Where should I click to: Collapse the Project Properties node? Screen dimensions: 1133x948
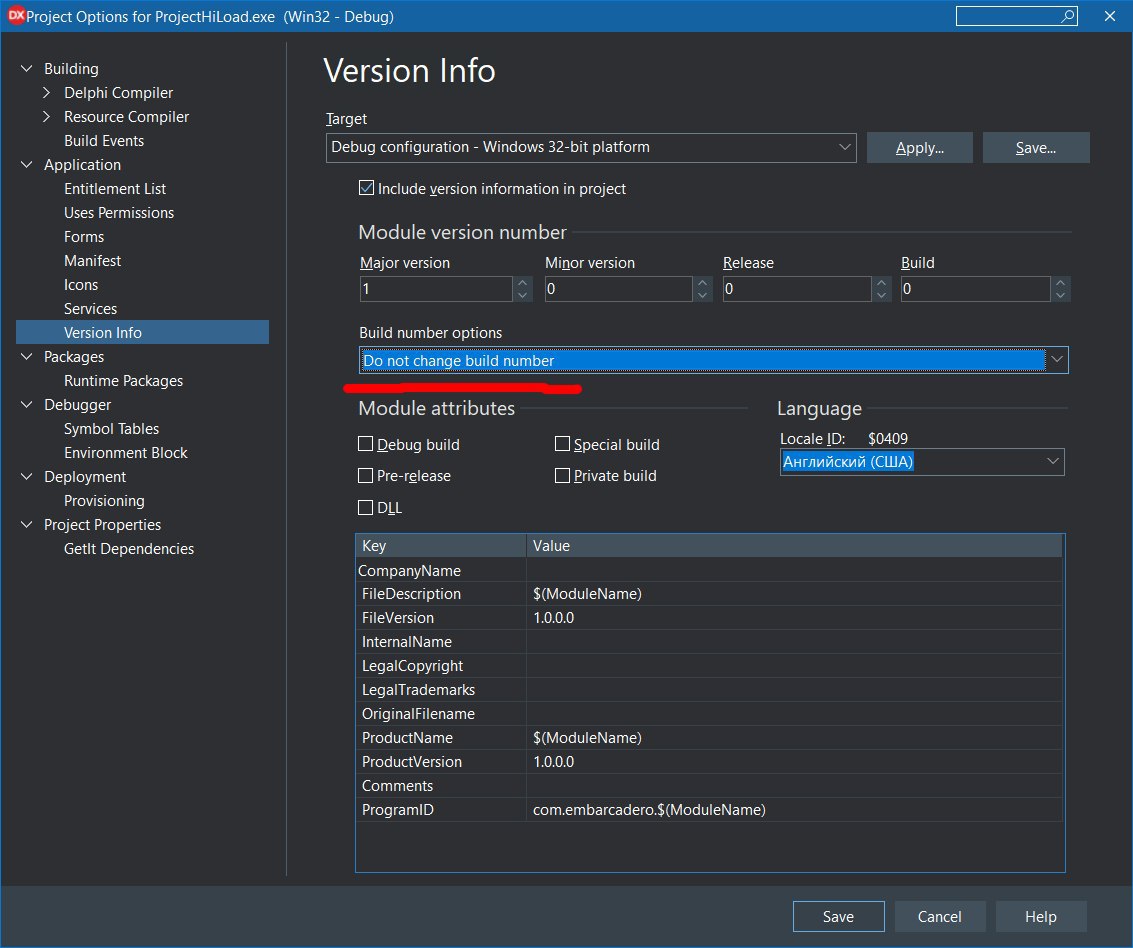(27, 525)
